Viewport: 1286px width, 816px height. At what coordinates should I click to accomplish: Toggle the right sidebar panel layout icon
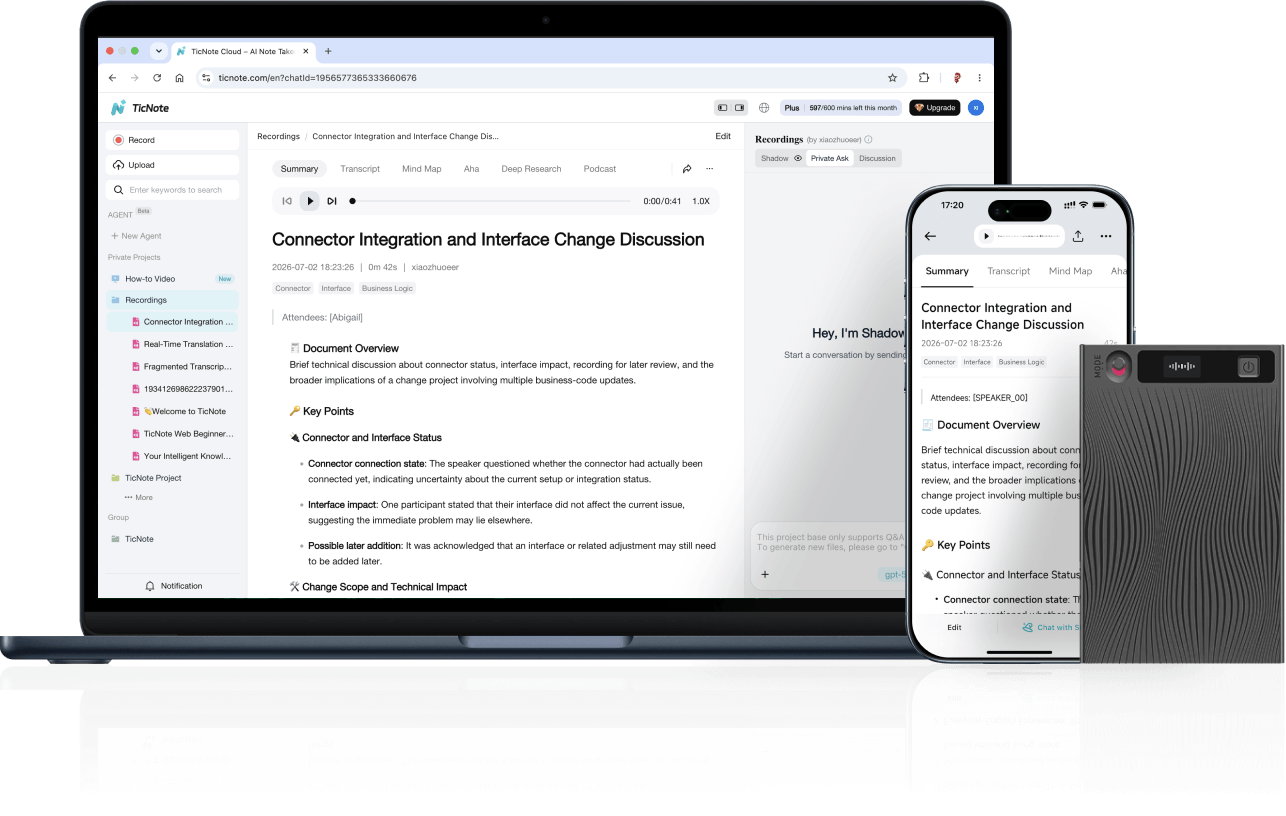click(x=740, y=108)
